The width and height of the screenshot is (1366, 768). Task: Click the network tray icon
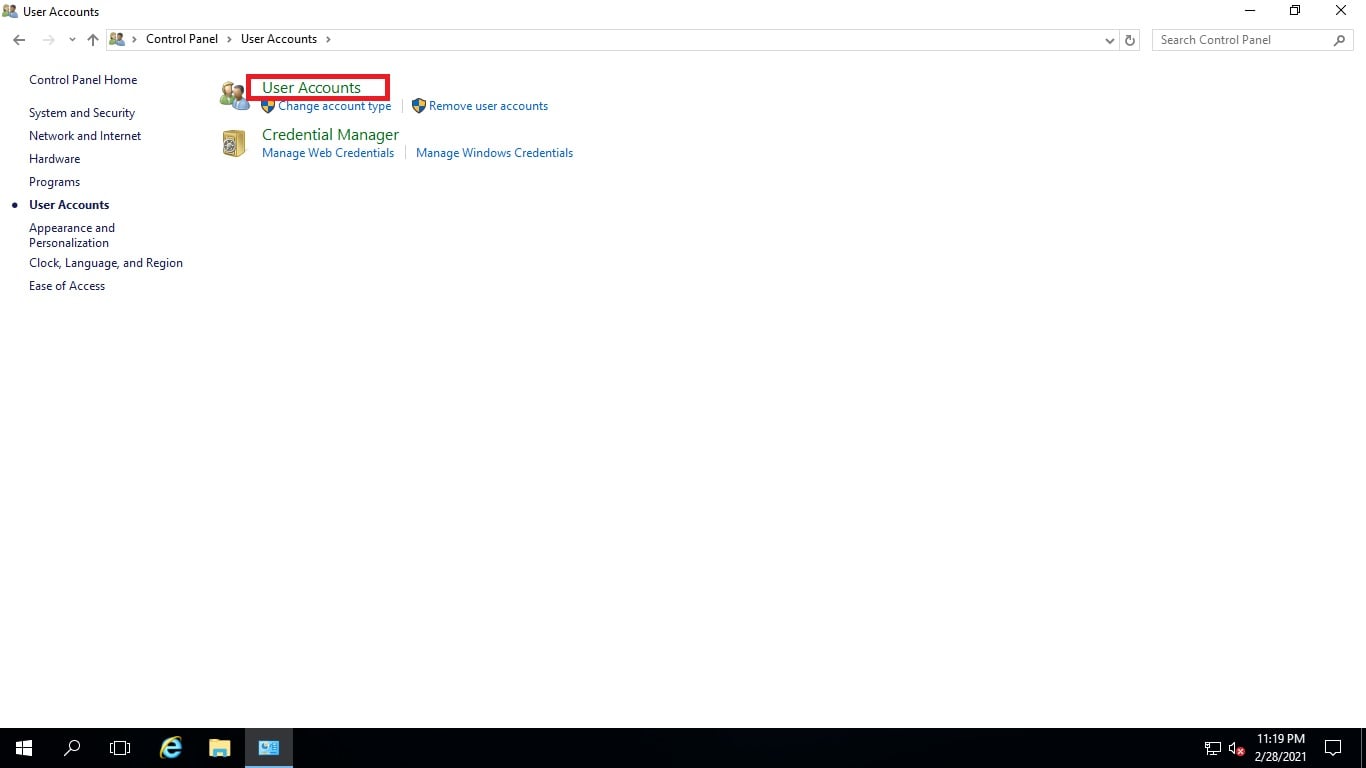(1212, 748)
